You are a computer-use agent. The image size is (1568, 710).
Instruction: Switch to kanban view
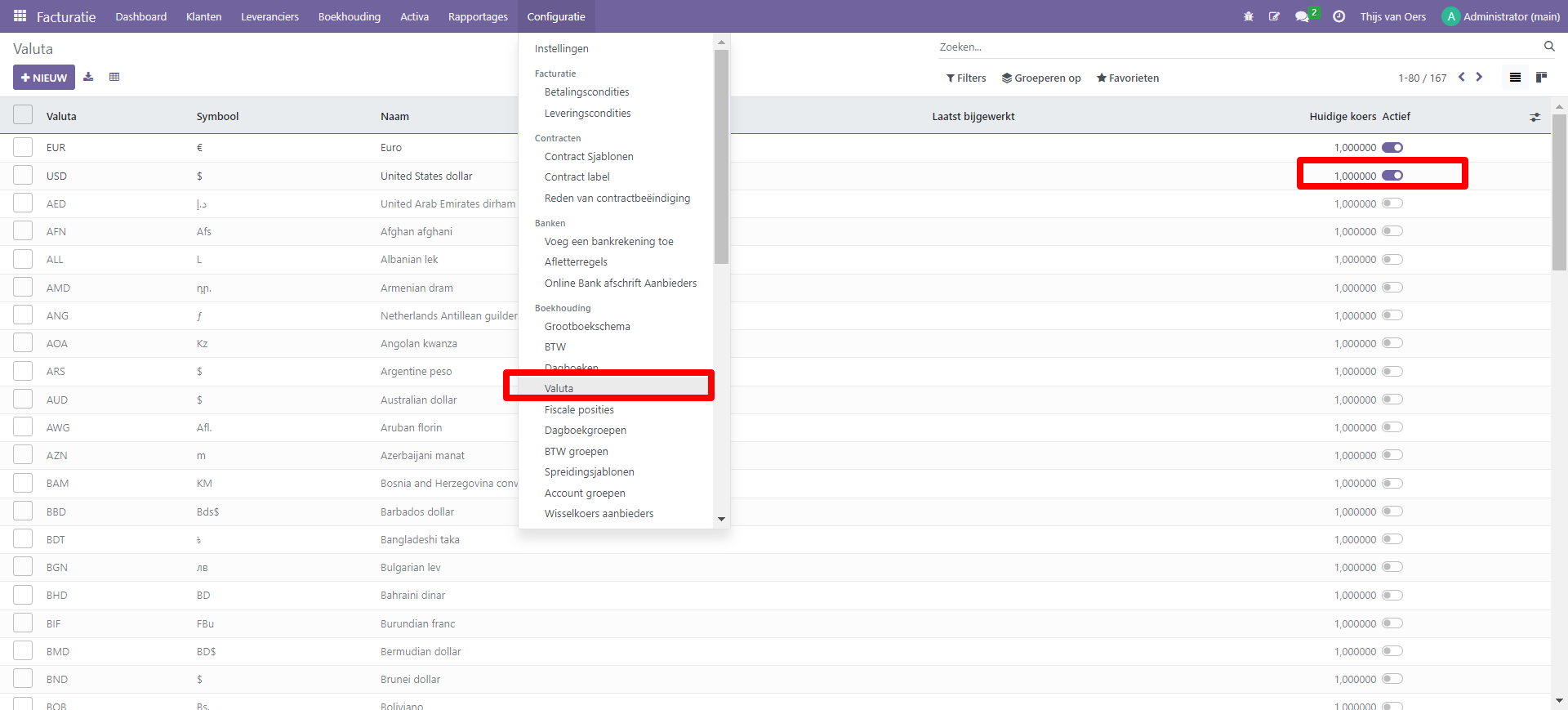click(1541, 78)
